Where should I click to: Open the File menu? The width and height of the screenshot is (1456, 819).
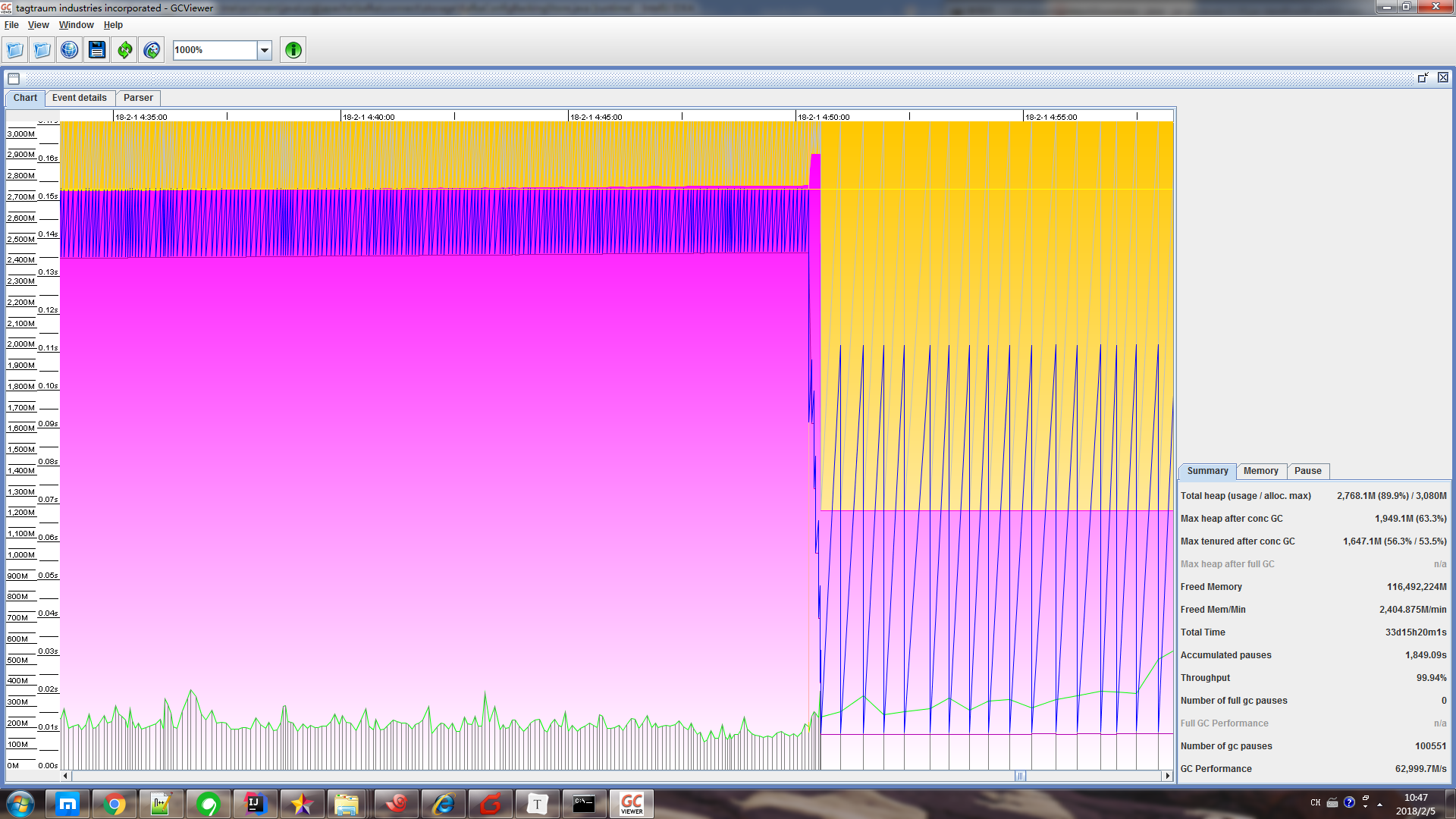(11, 24)
